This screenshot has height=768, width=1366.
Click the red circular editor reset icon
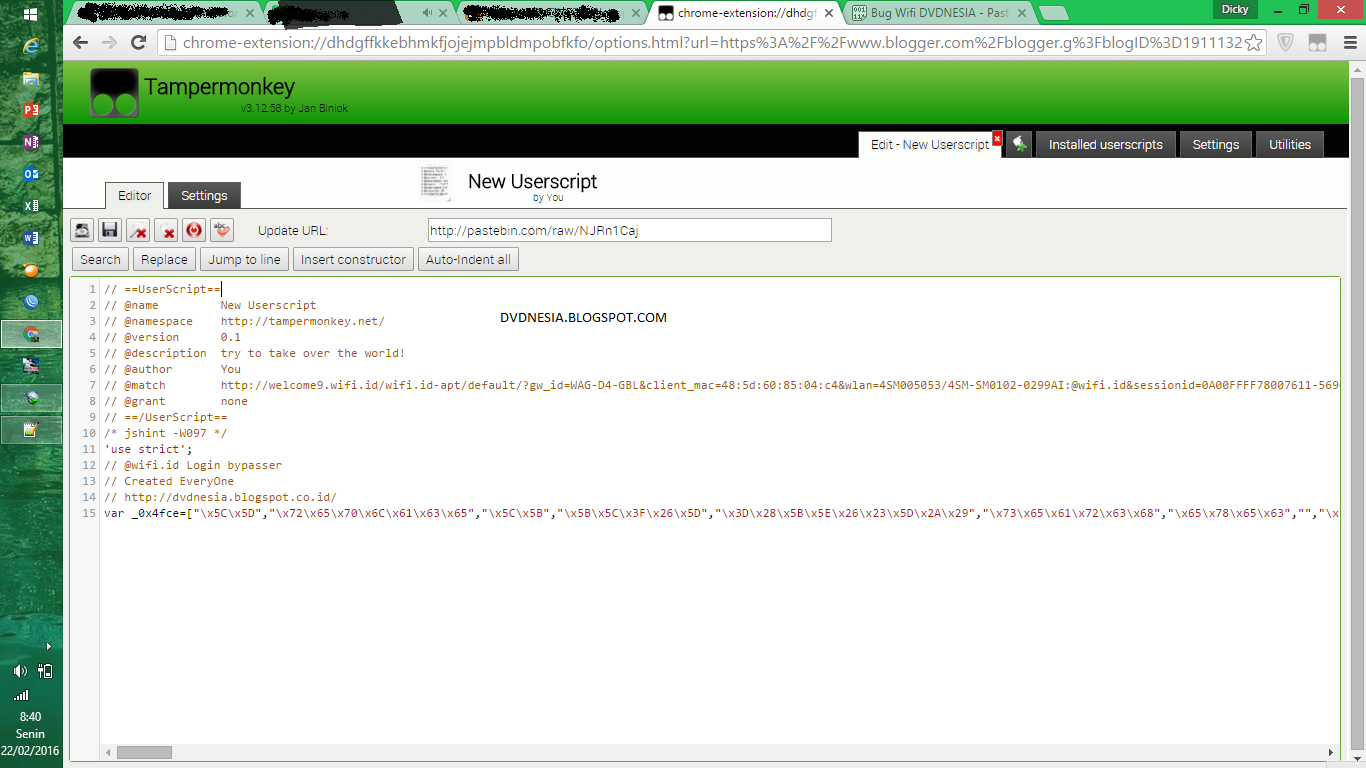(x=194, y=230)
